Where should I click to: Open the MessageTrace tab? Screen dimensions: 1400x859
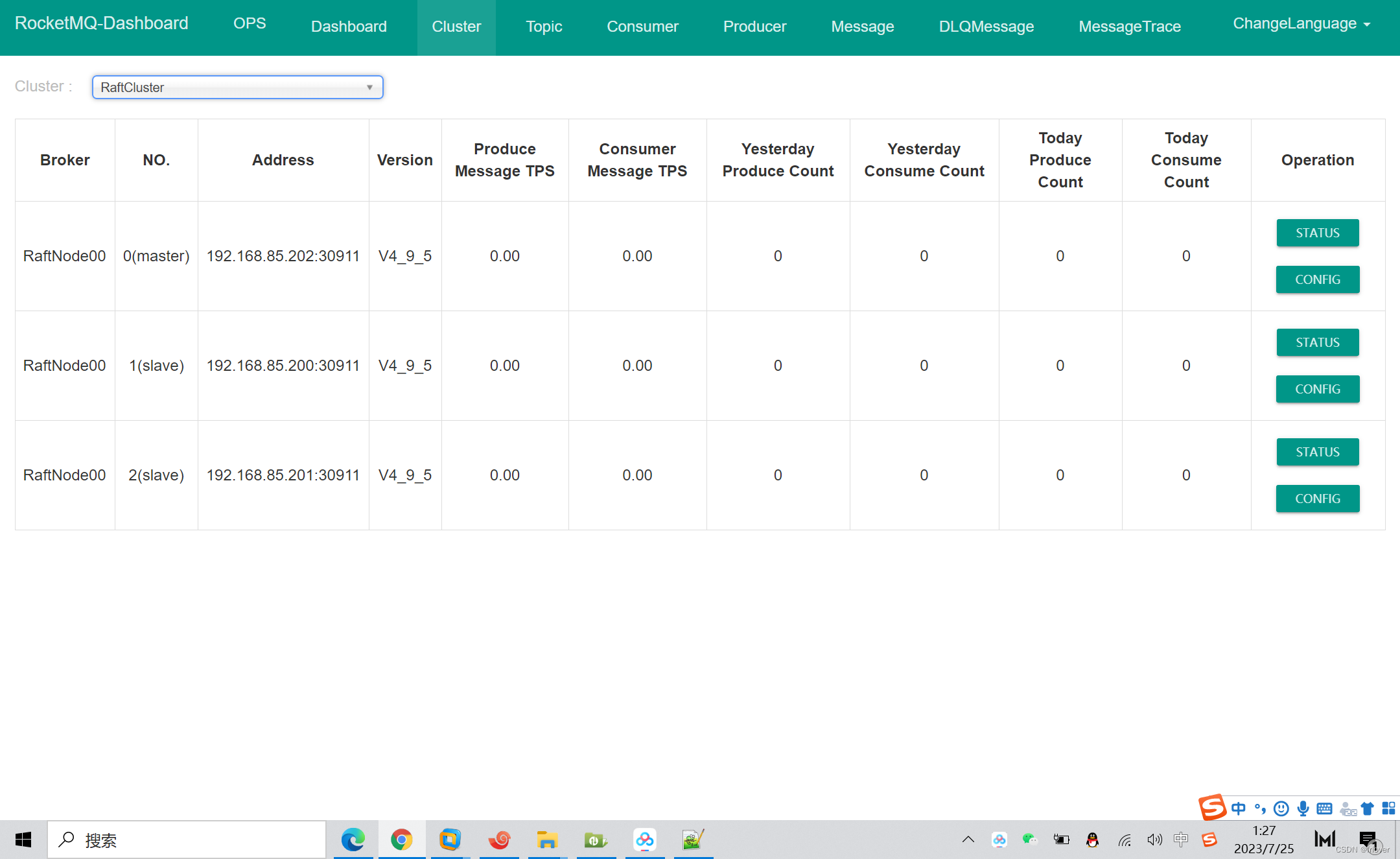point(1130,27)
